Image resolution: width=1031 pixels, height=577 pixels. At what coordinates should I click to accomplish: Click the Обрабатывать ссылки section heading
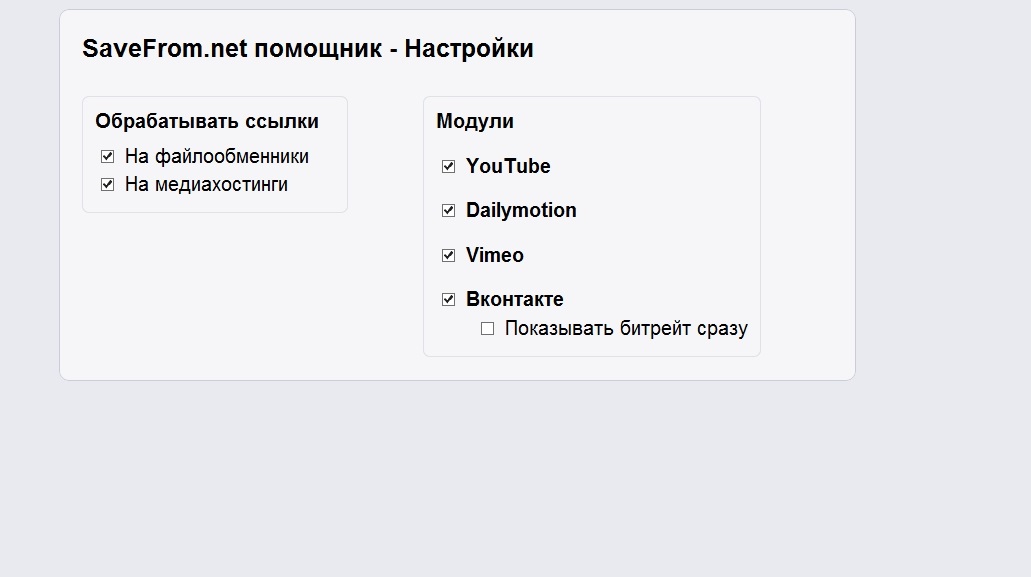click(207, 121)
